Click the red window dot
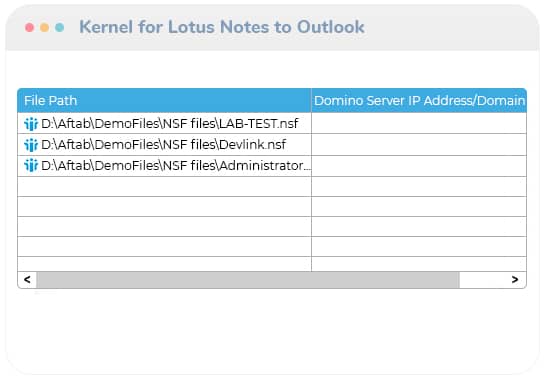This screenshot has height=380, width=545. pyautogui.click(x=30, y=27)
